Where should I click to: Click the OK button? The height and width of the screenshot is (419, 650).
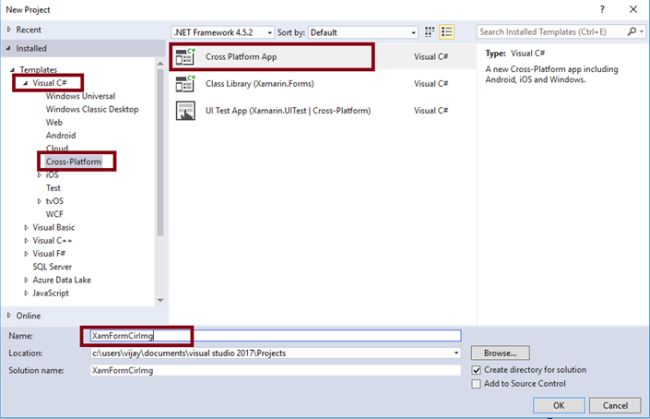click(x=559, y=405)
